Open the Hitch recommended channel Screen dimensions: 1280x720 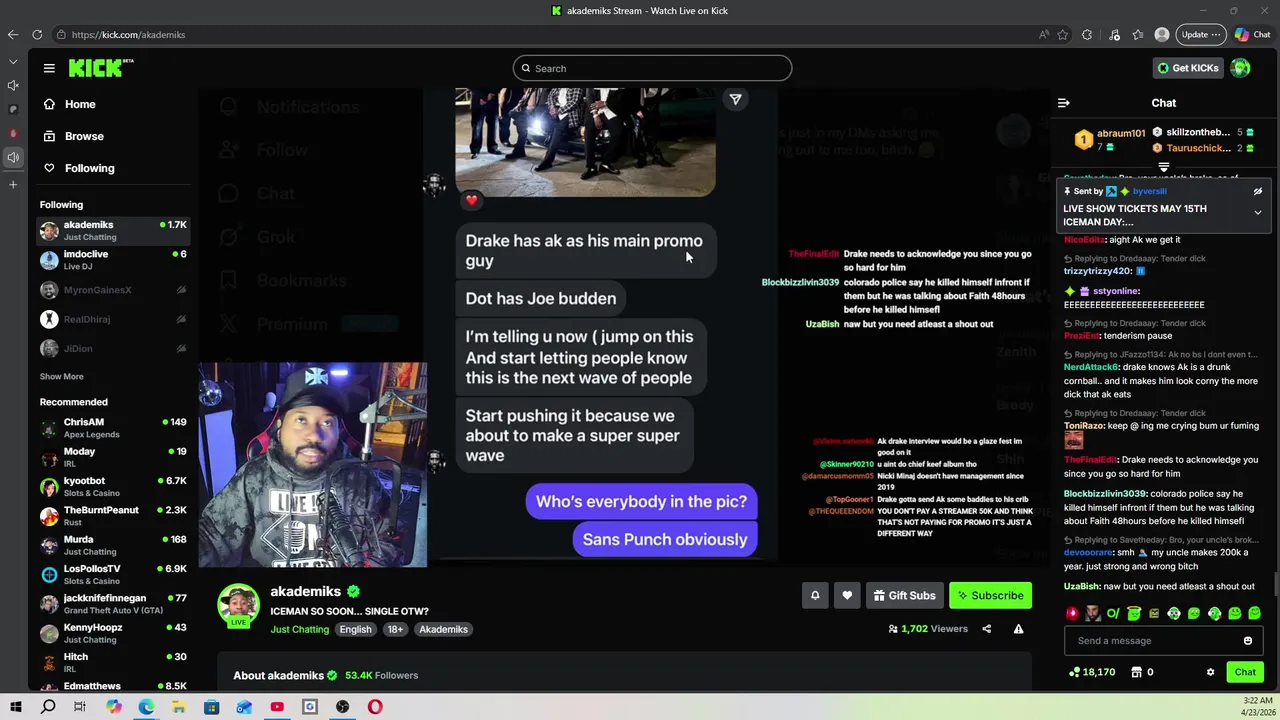[x=113, y=662]
